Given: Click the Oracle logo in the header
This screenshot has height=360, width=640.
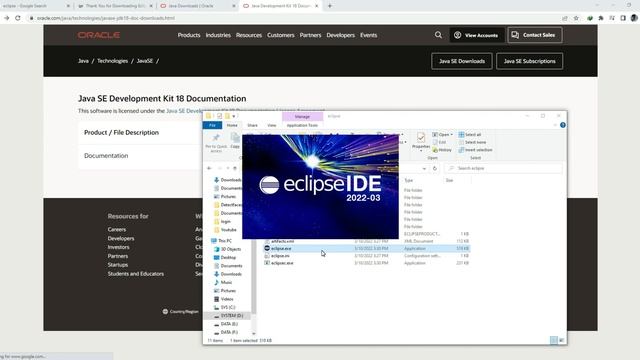Looking at the screenshot, I should point(99,35).
